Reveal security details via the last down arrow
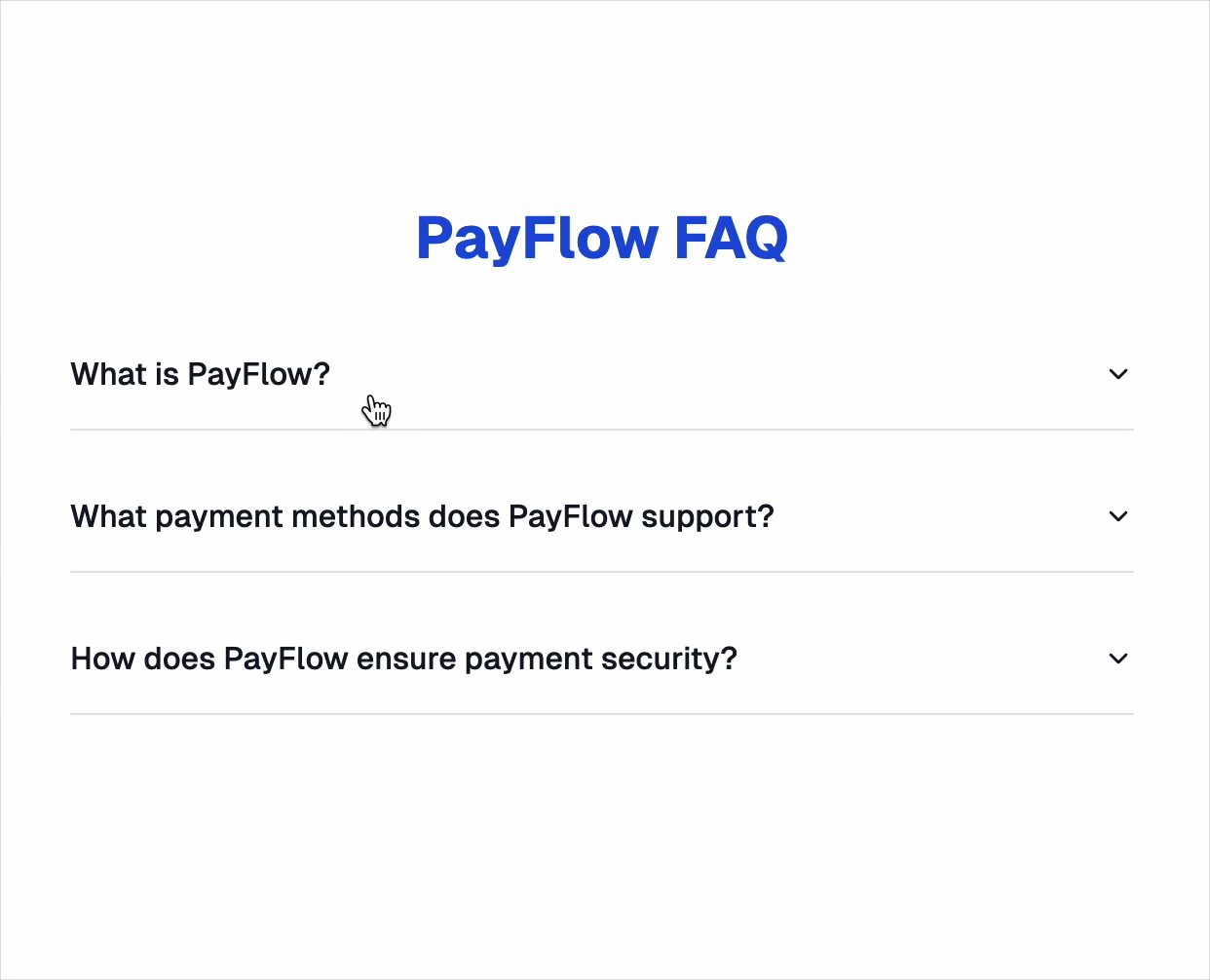 (1118, 659)
